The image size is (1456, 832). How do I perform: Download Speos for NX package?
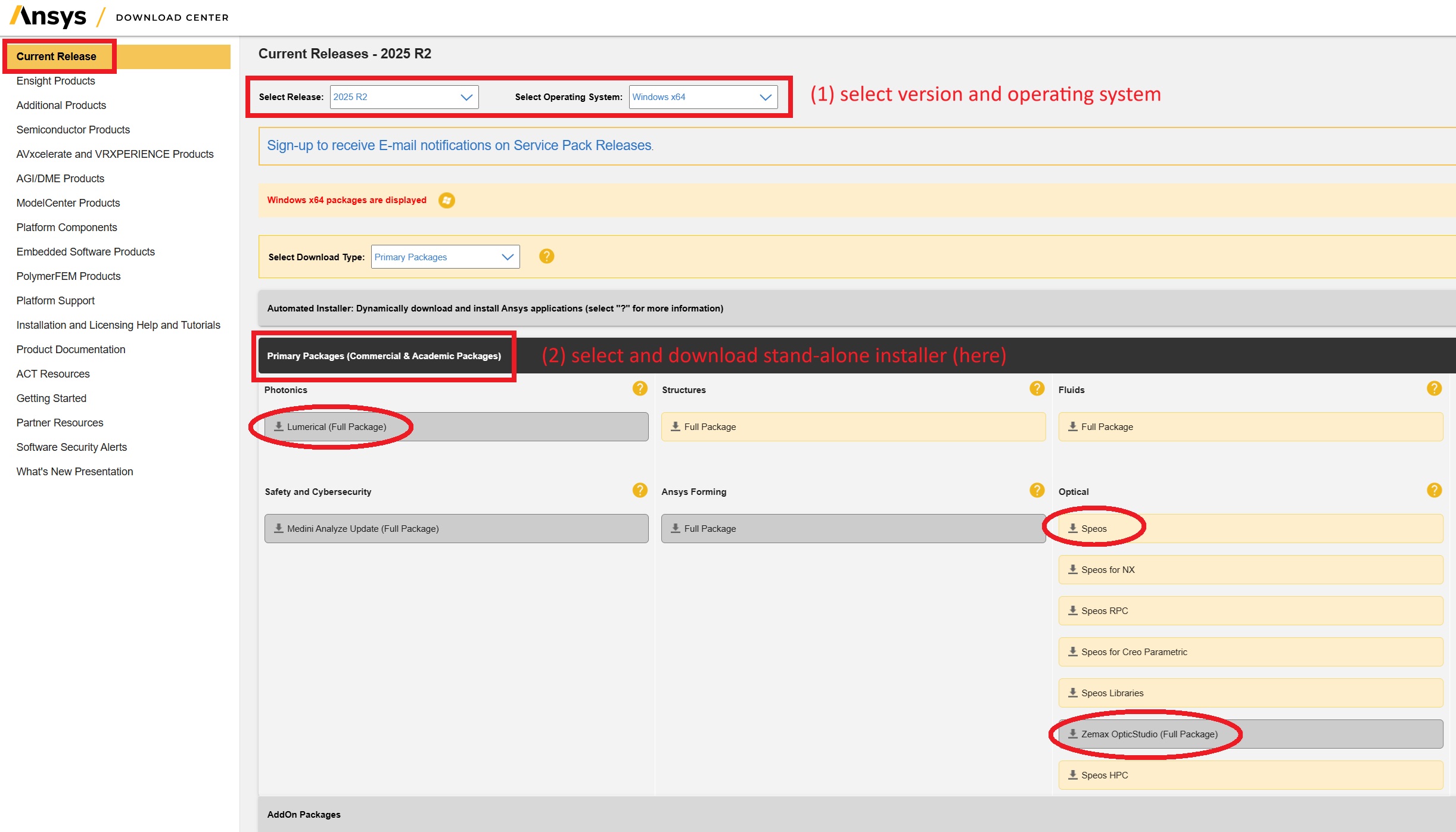point(1250,569)
